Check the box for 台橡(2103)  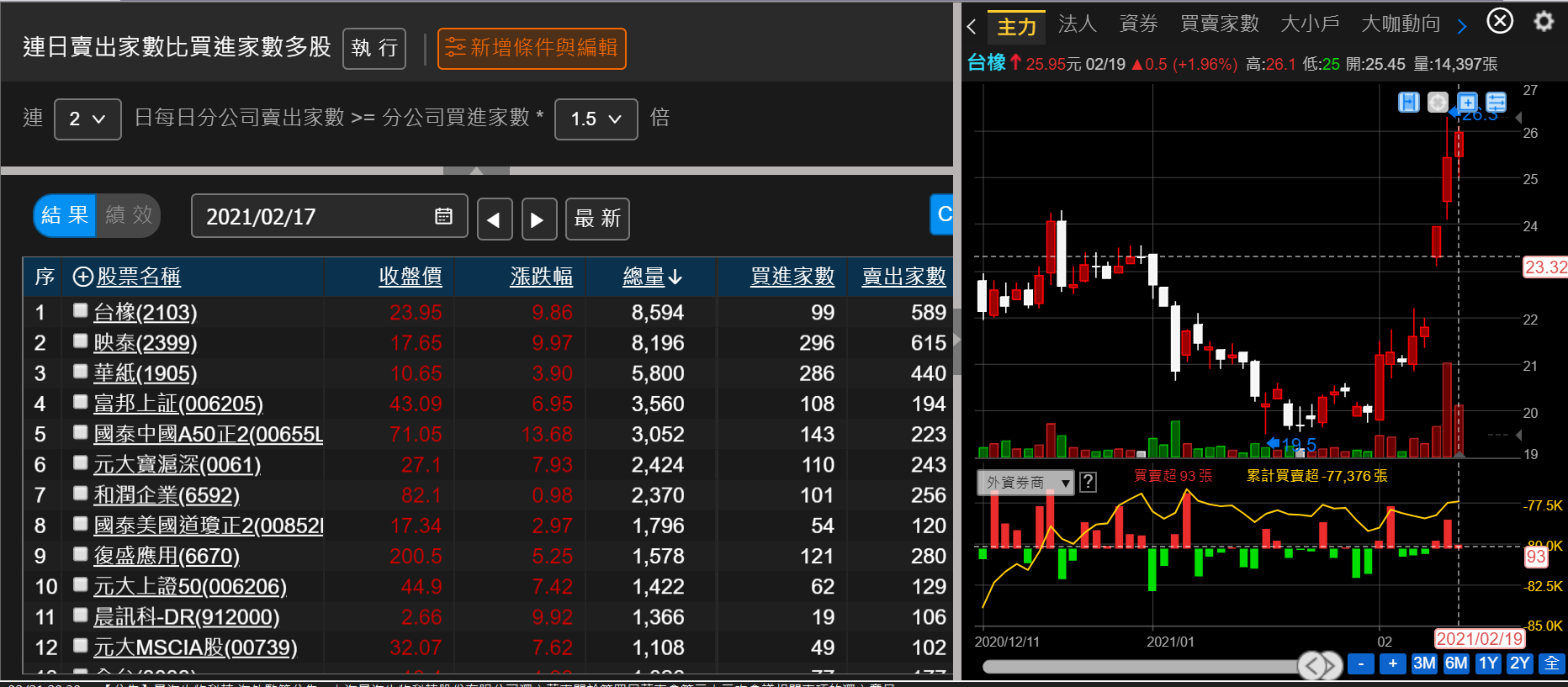81,310
